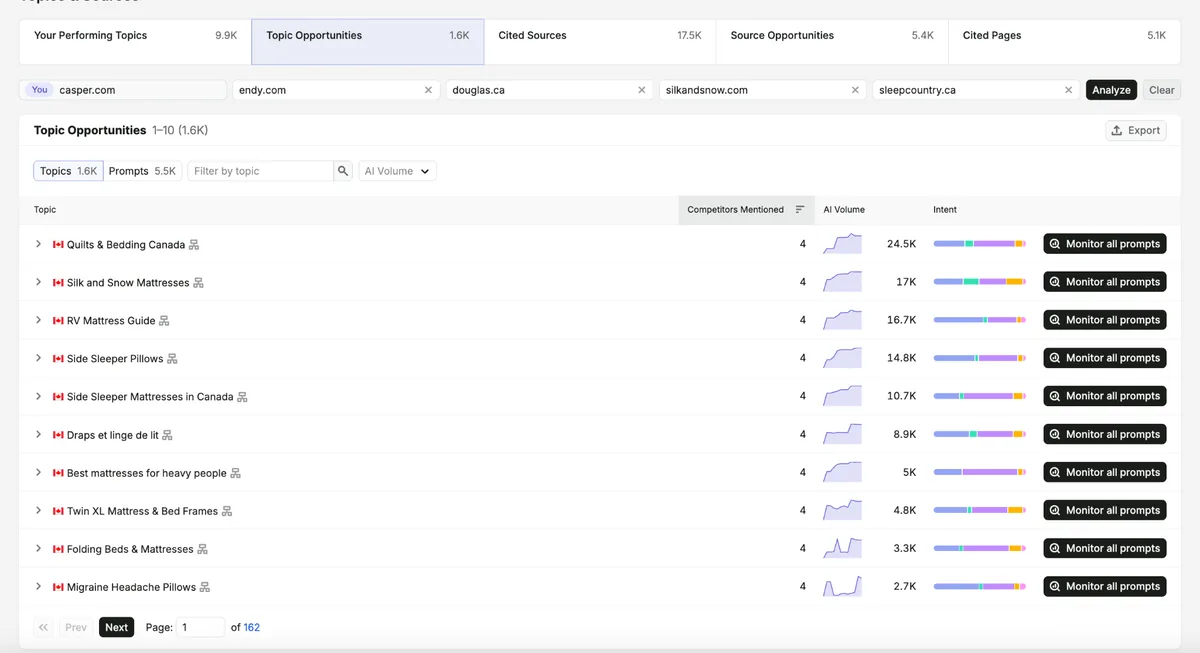Open the AI Volume filter dropdown
This screenshot has width=1200, height=653.
click(x=398, y=171)
